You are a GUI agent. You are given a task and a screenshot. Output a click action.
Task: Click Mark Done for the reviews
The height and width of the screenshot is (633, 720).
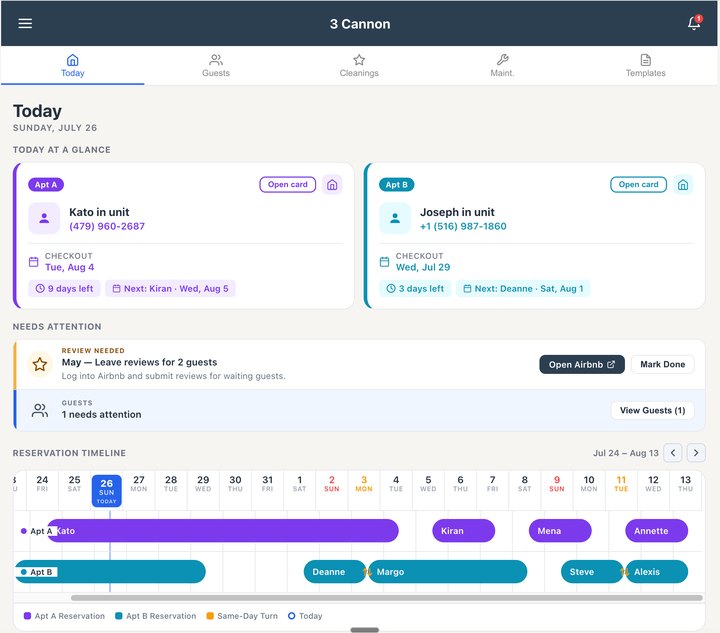tap(662, 364)
